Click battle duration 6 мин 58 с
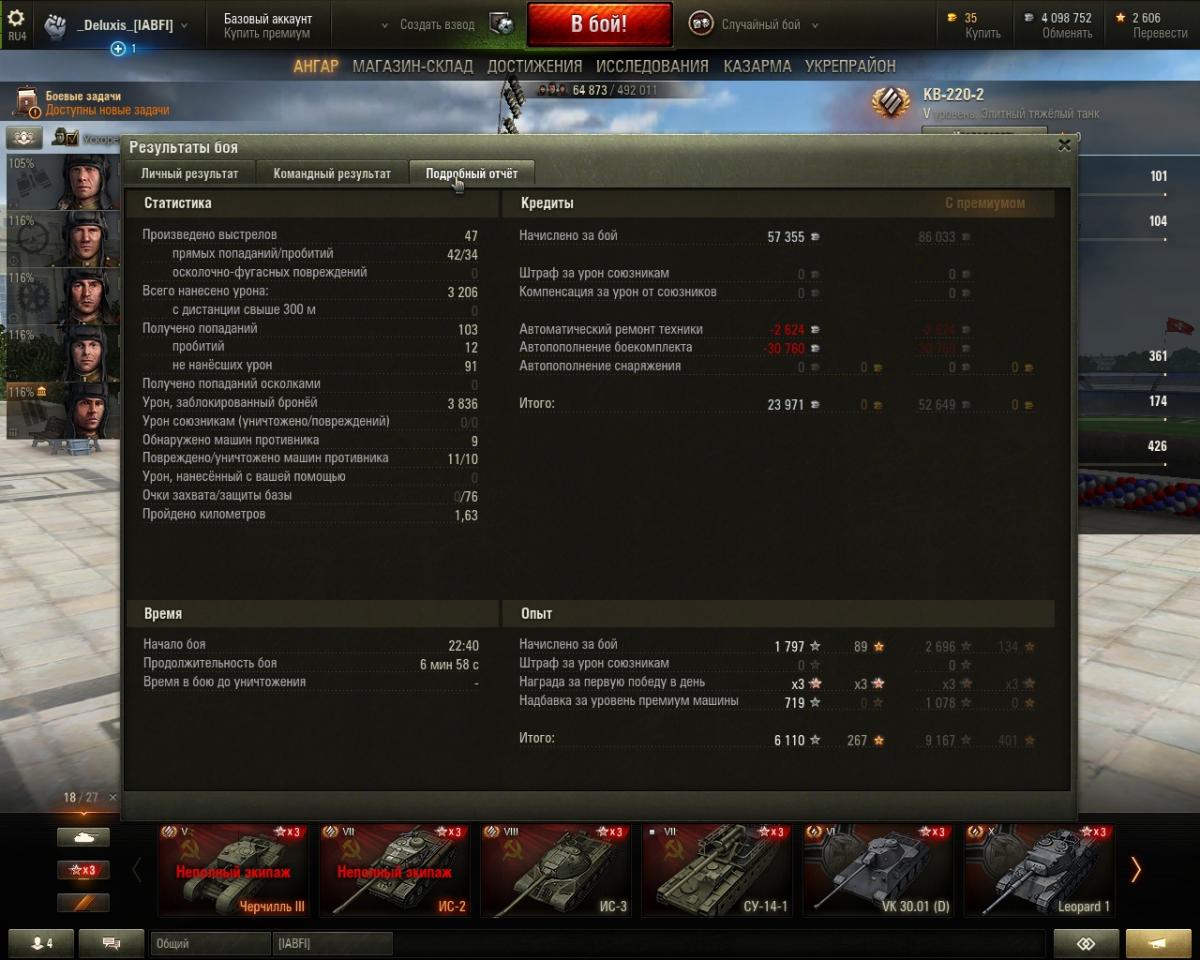This screenshot has width=1200, height=960. coord(449,664)
